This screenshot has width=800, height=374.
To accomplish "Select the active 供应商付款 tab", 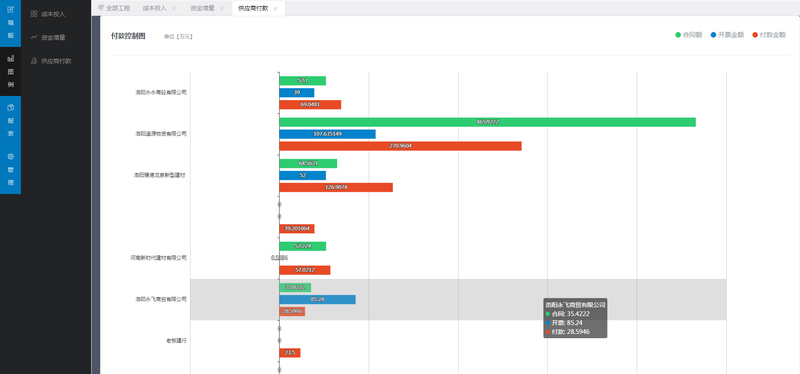I will tap(253, 8).
